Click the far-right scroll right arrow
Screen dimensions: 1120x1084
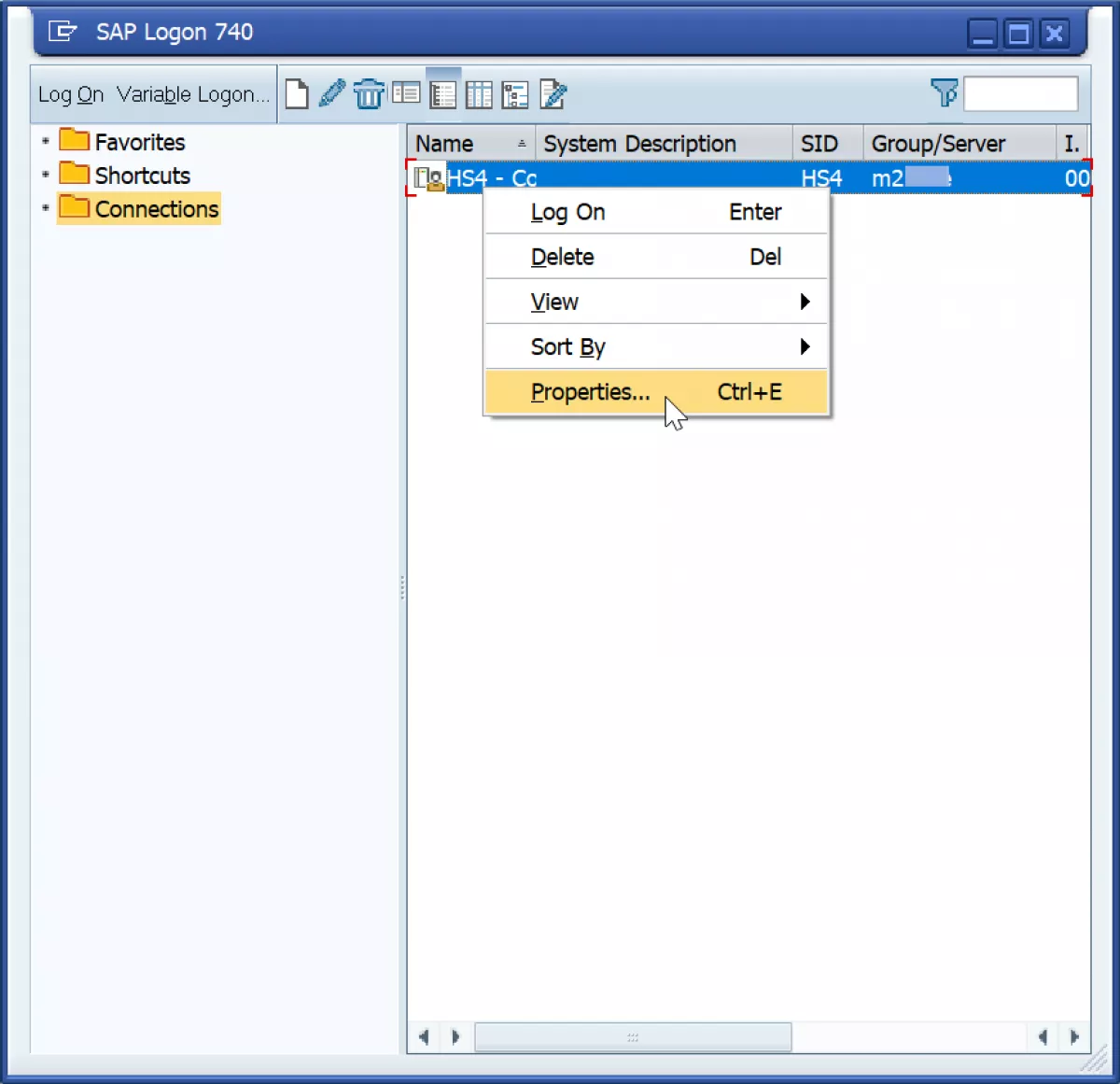[1074, 1037]
